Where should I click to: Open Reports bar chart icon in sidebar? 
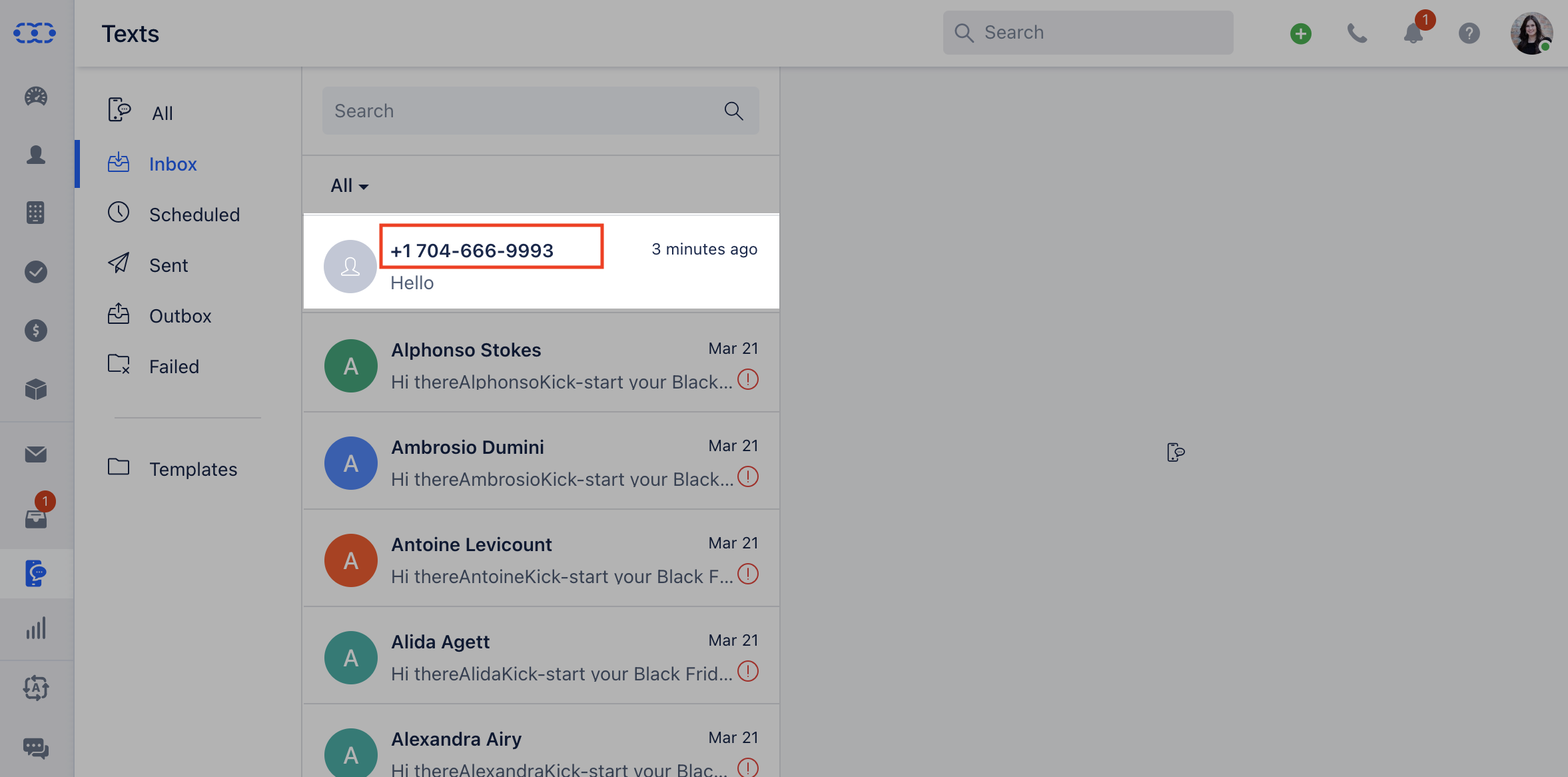point(36,628)
